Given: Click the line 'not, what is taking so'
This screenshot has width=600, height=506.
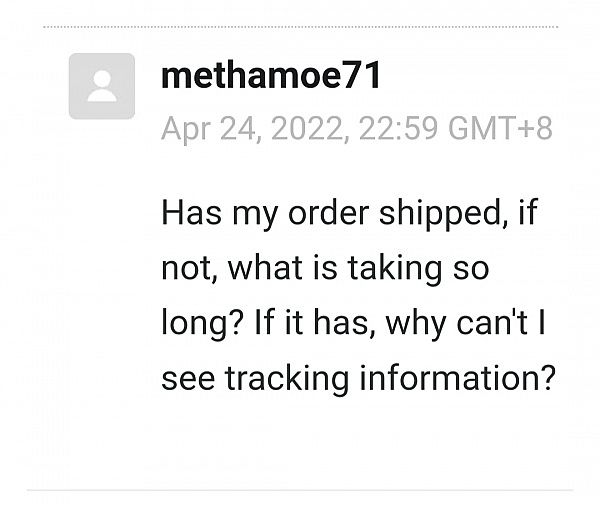Looking at the screenshot, I should tap(325, 268).
